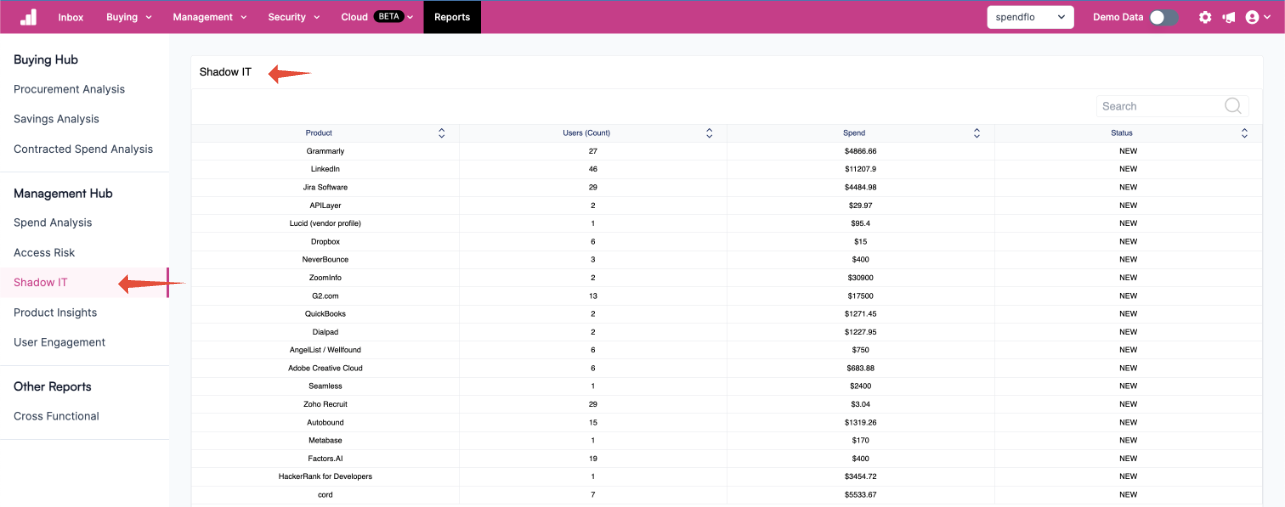
Task: Sort table by Users (Count) arrows
Action: coord(709,133)
